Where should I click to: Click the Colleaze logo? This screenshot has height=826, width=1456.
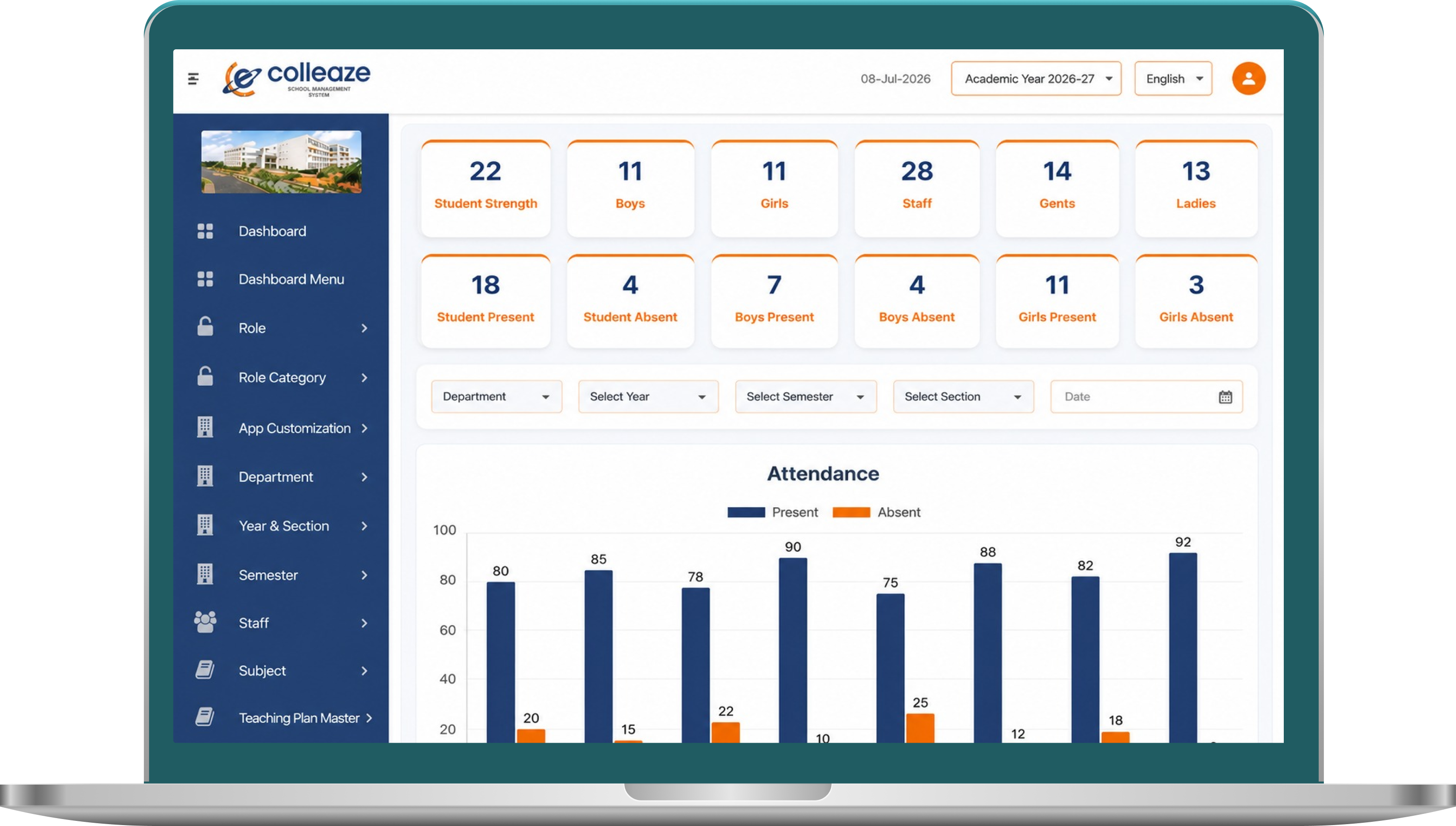(296, 80)
